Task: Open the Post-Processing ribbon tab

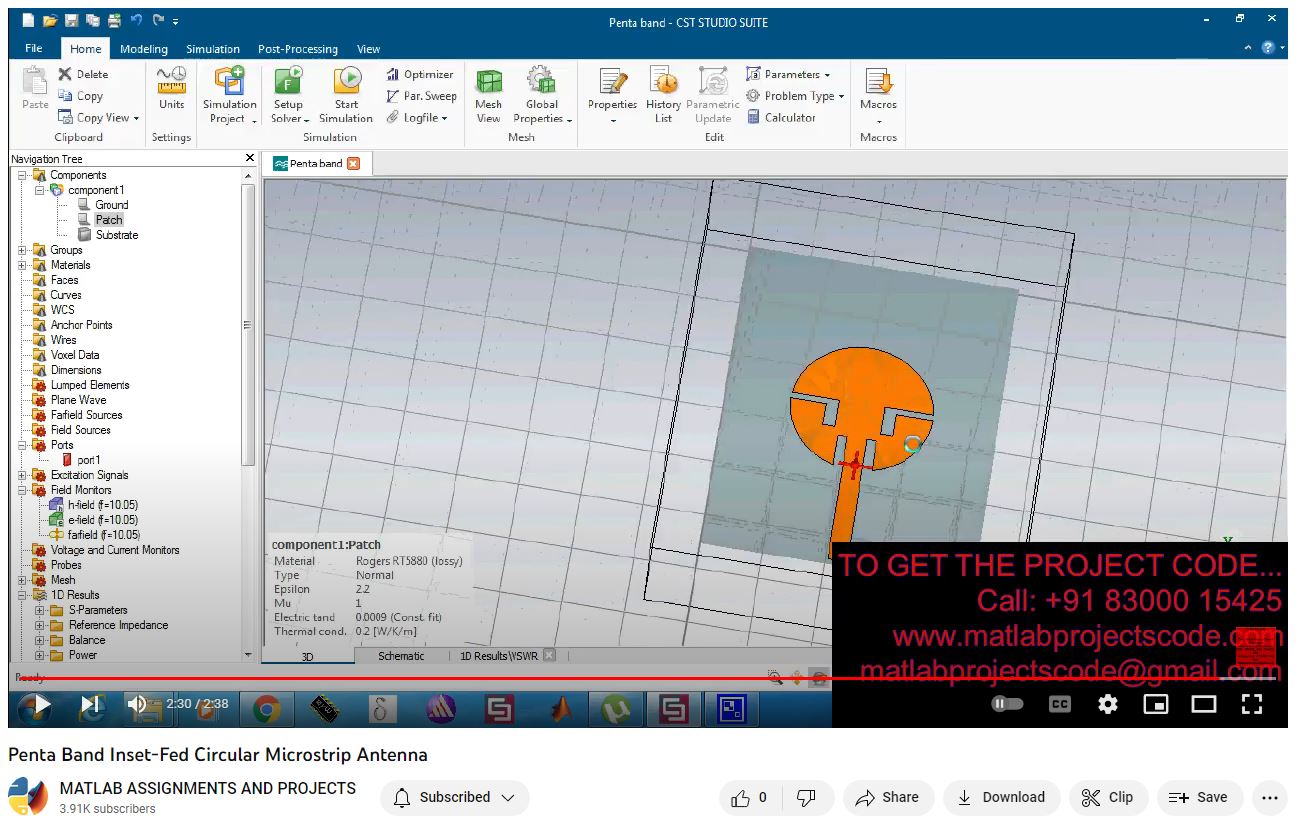Action: [297, 49]
